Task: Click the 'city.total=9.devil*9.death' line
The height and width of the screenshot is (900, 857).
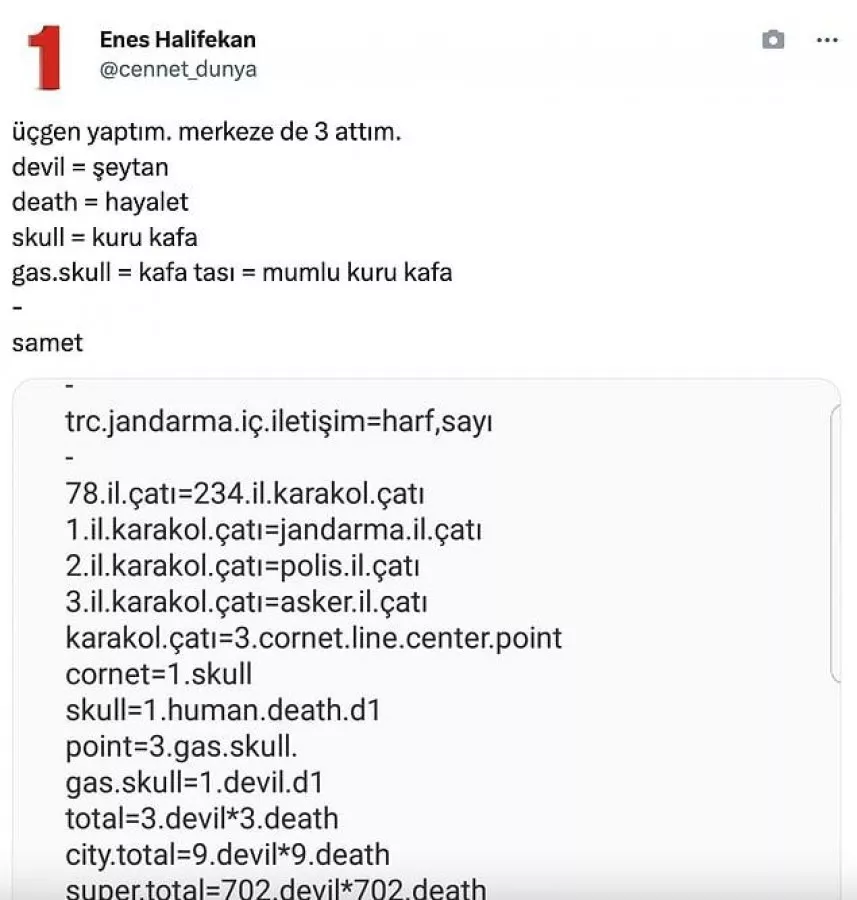Action: coord(227,855)
